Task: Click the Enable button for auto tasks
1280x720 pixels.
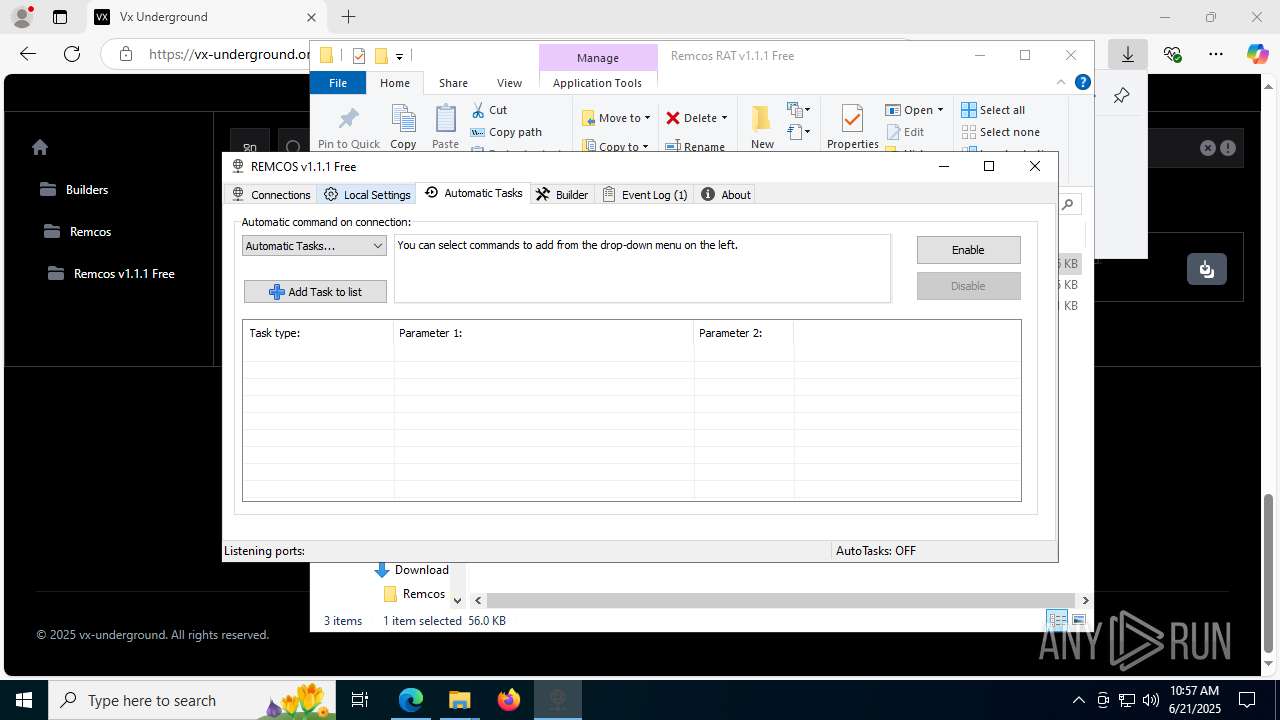Action: point(968,250)
